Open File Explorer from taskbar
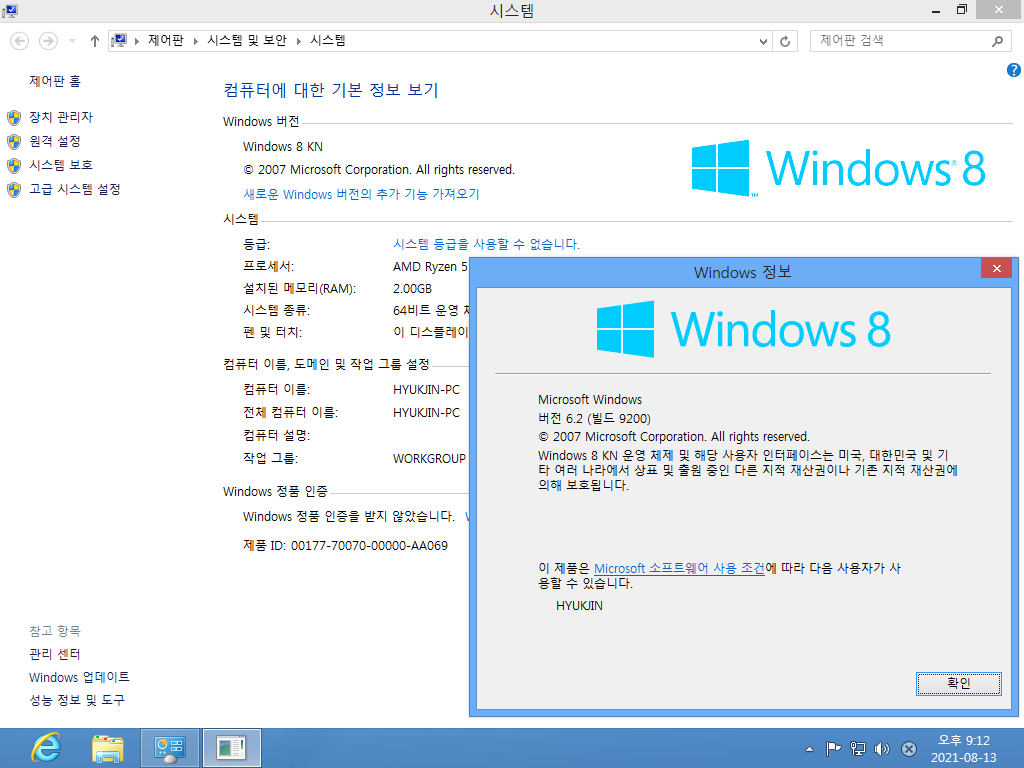This screenshot has height=768, width=1024. [108, 748]
